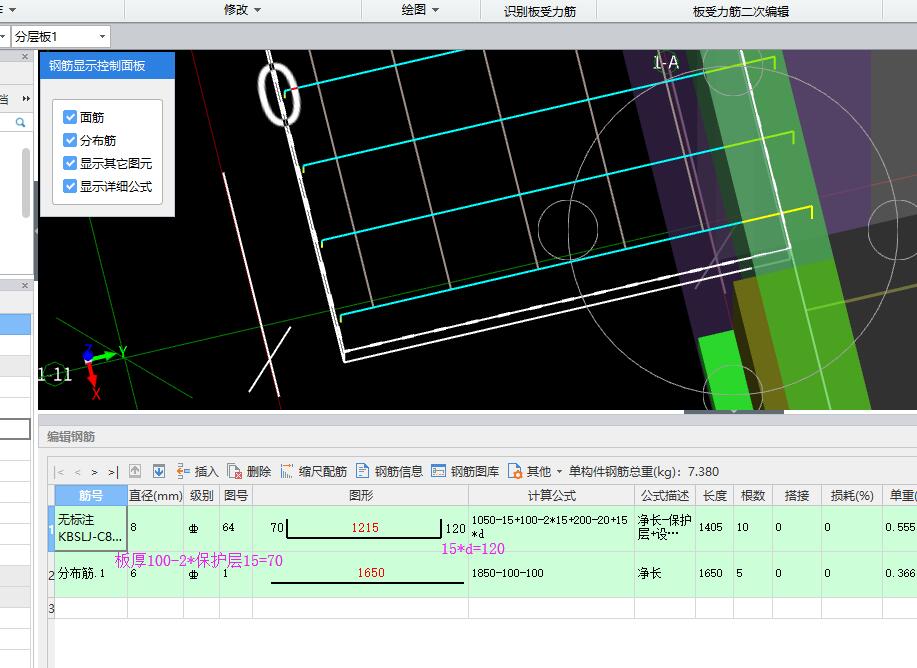The width and height of the screenshot is (917, 668).
Task: Select 板受力筋二次编辑 ribbon group
Action: pyautogui.click(x=740, y=11)
